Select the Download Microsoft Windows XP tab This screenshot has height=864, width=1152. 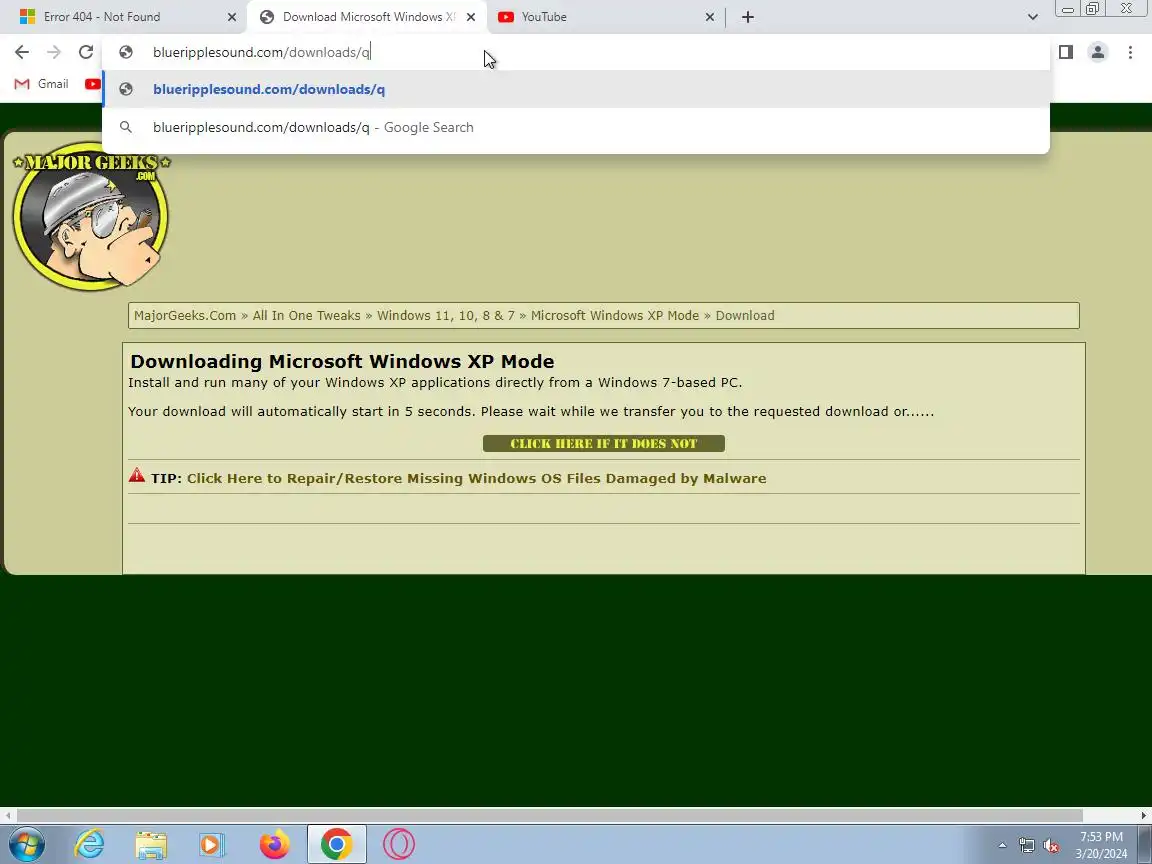[x=361, y=17]
